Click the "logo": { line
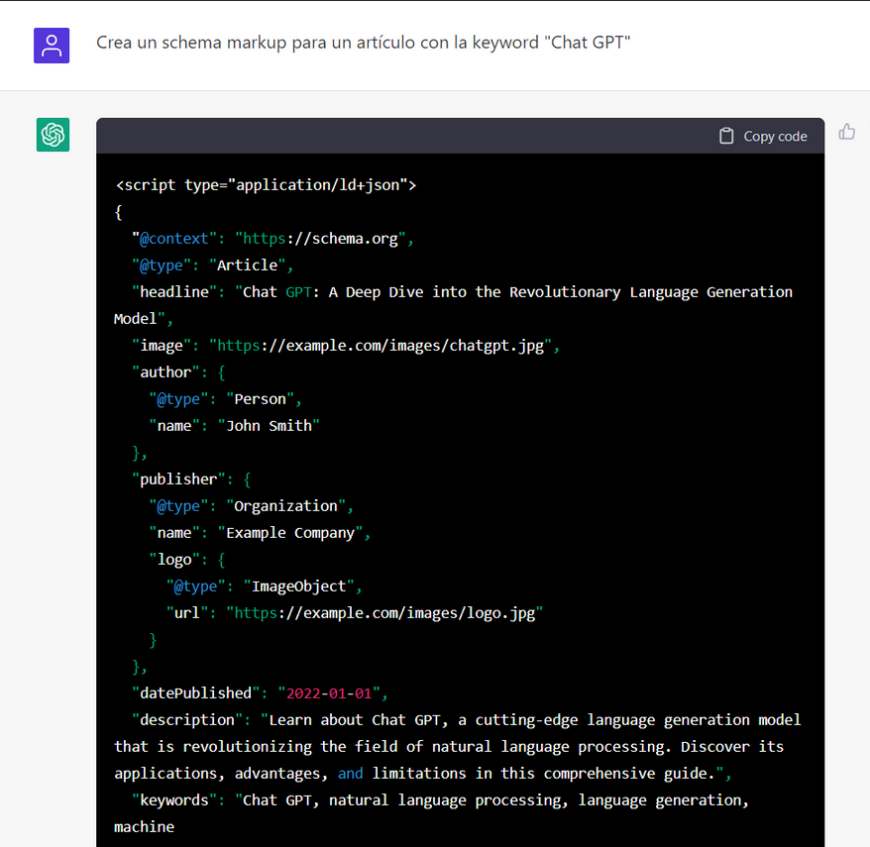 click(x=187, y=560)
